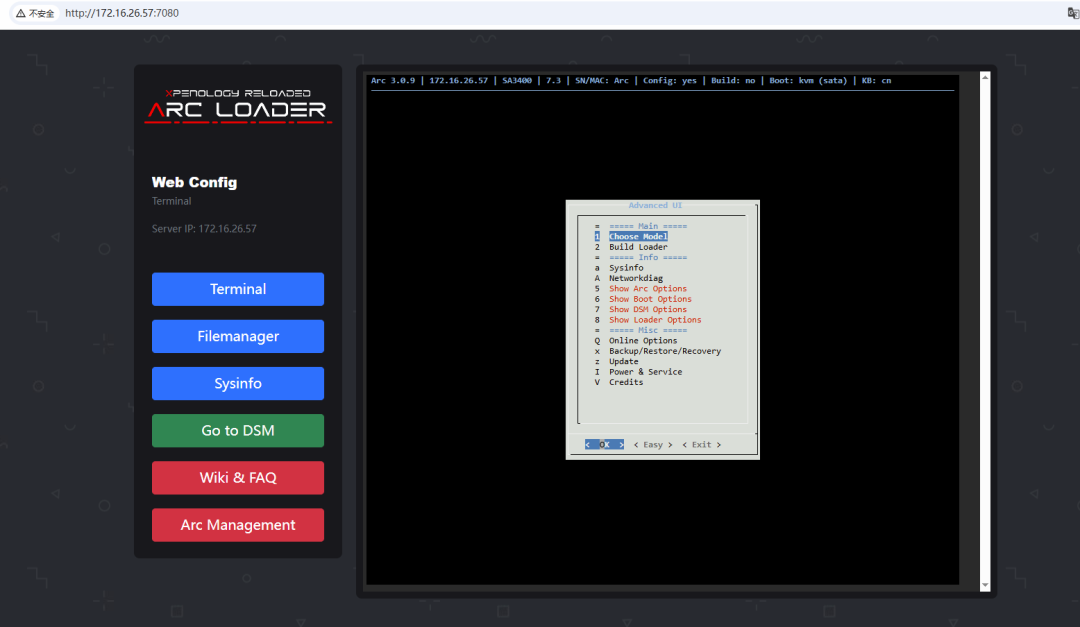1080x627 pixels.
Task: Select Credits menu entry
Action: [x=626, y=382]
